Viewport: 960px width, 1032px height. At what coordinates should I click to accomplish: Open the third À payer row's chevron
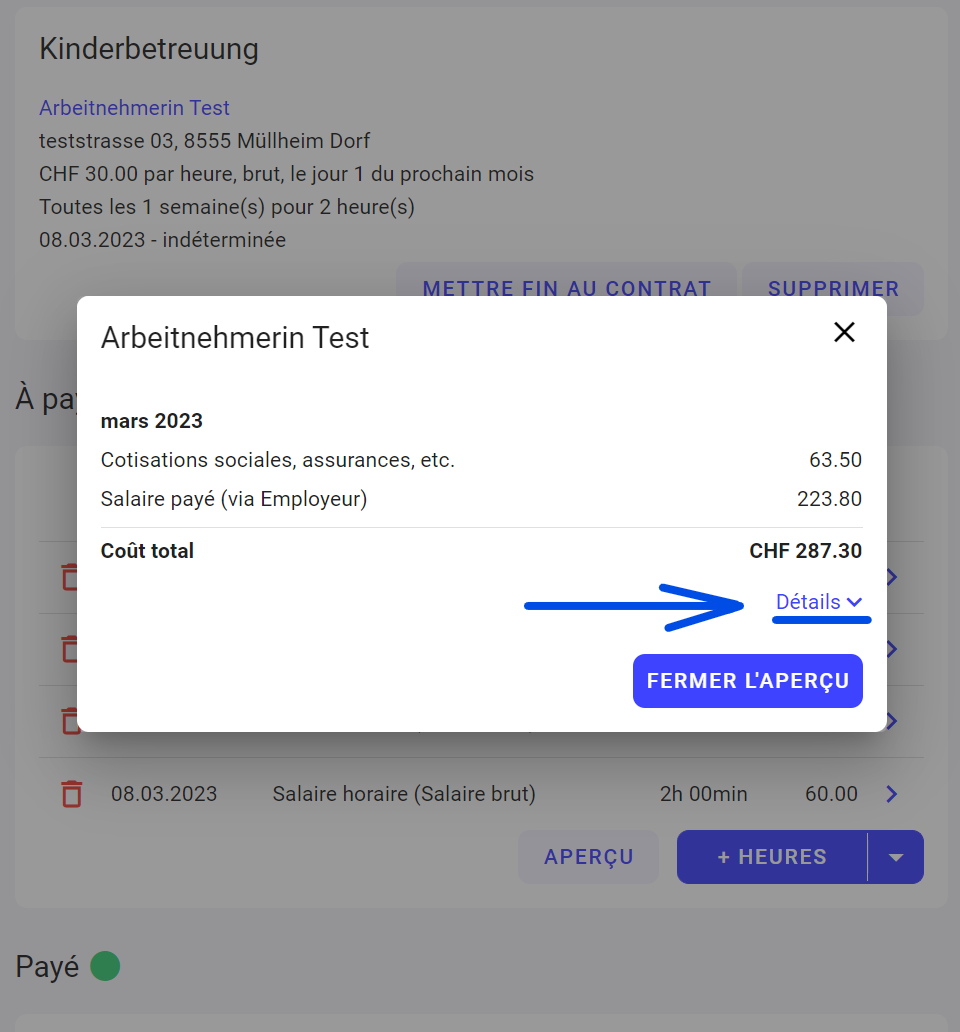tap(892, 721)
